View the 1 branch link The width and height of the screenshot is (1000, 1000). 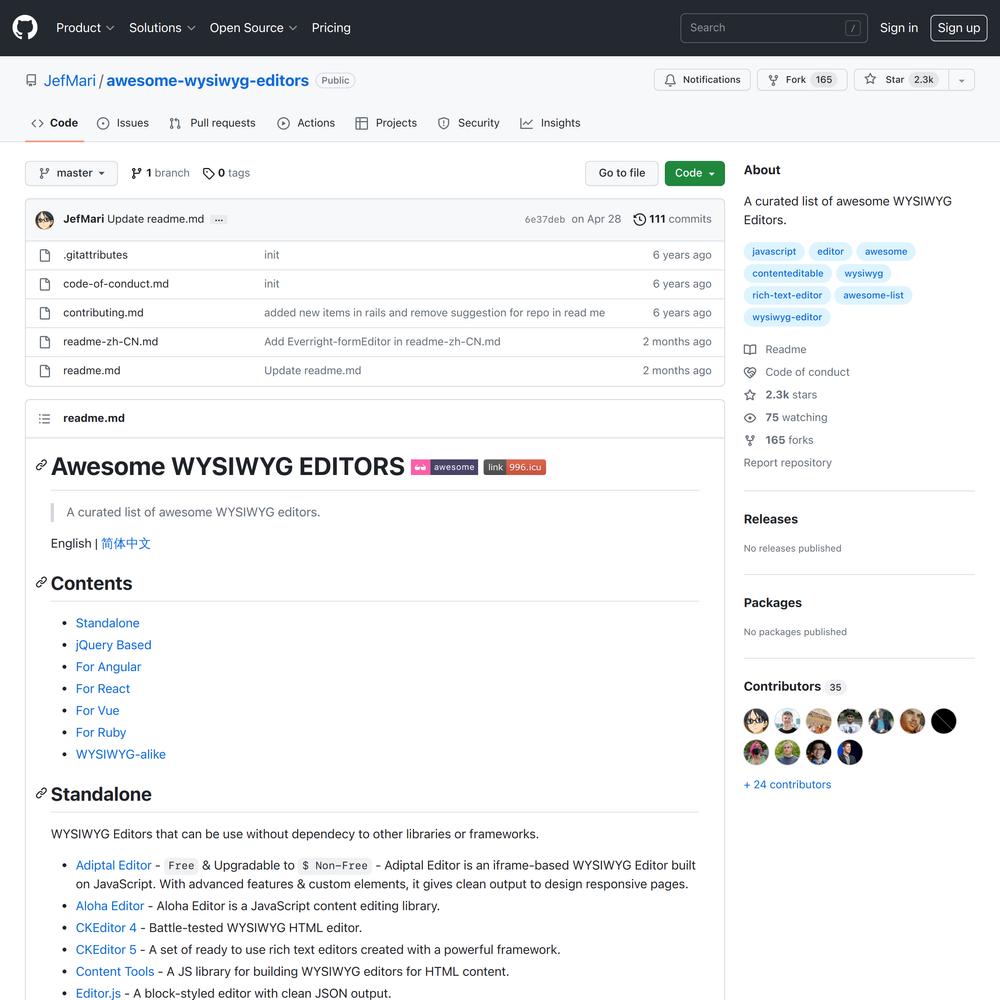[160, 173]
